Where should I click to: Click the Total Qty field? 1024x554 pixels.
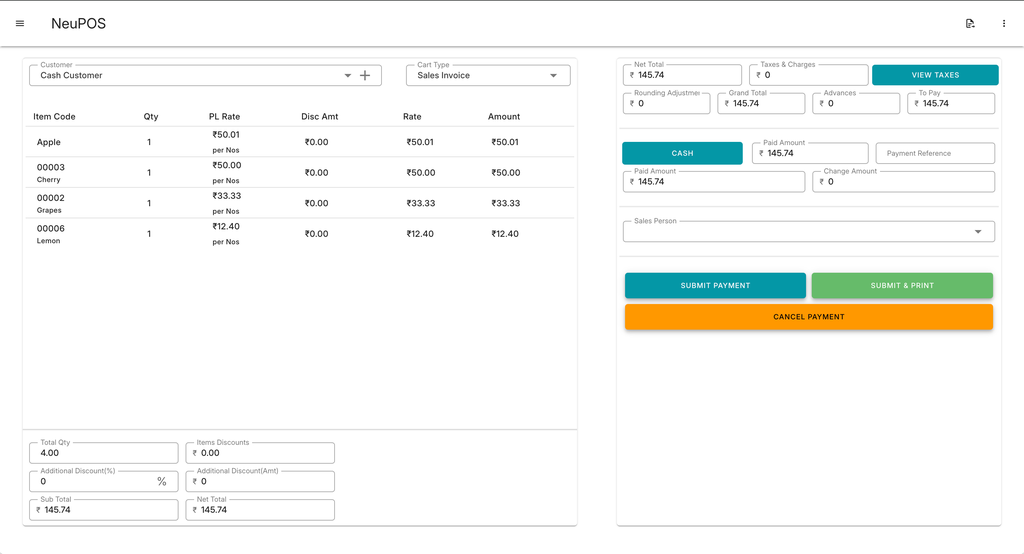click(x=103, y=453)
